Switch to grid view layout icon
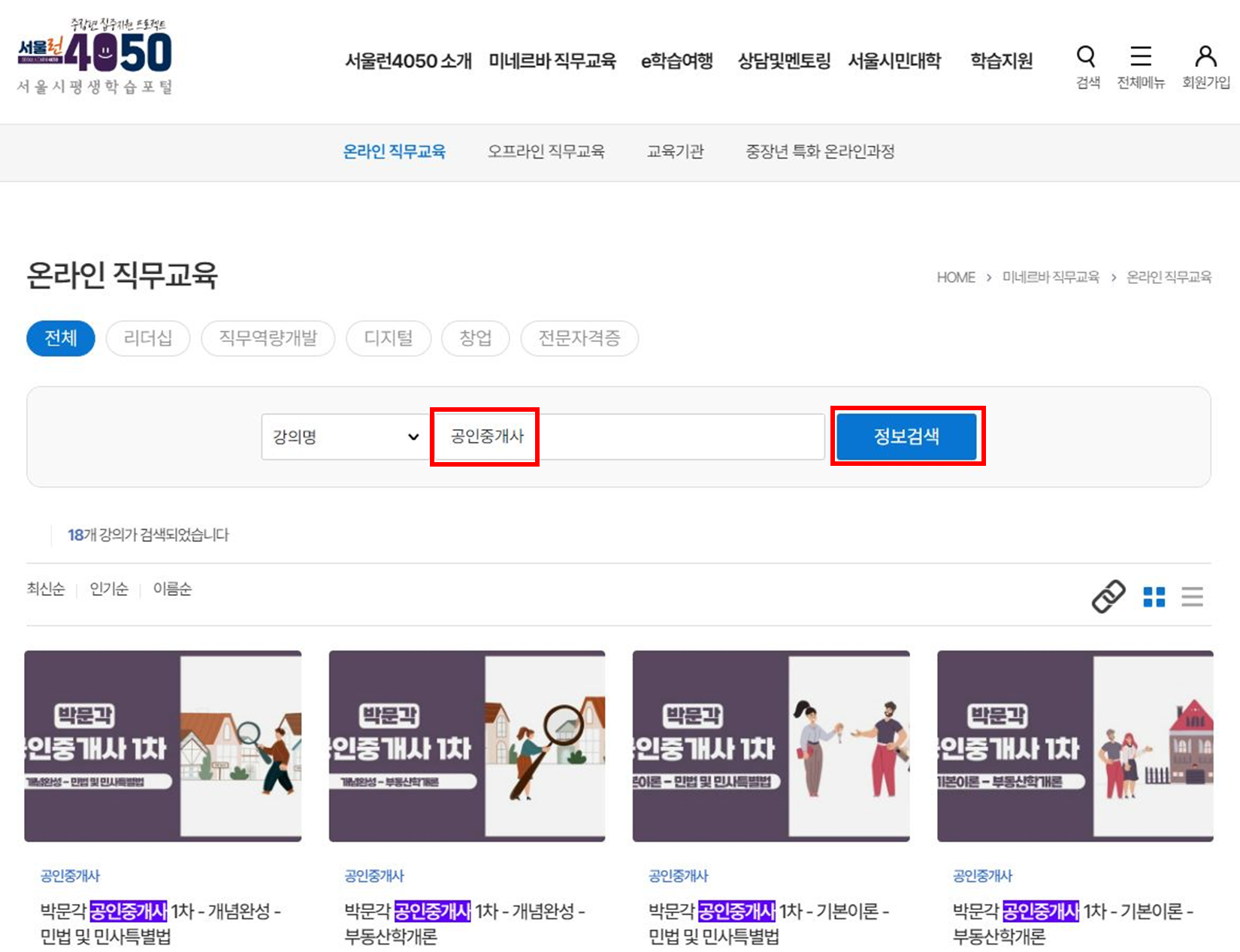Image resolution: width=1240 pixels, height=952 pixels. [x=1154, y=597]
